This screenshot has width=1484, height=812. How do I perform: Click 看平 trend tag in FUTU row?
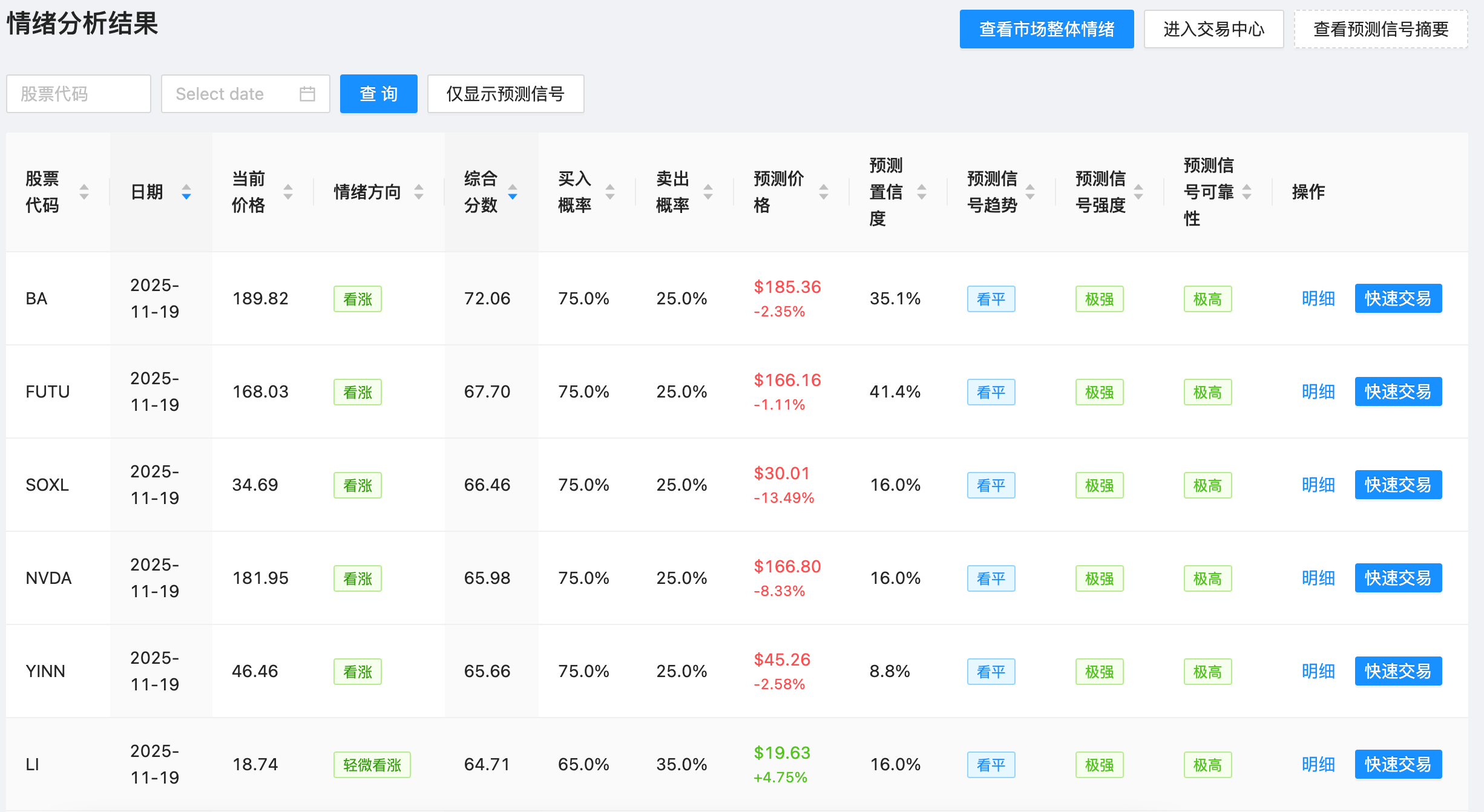tap(991, 392)
